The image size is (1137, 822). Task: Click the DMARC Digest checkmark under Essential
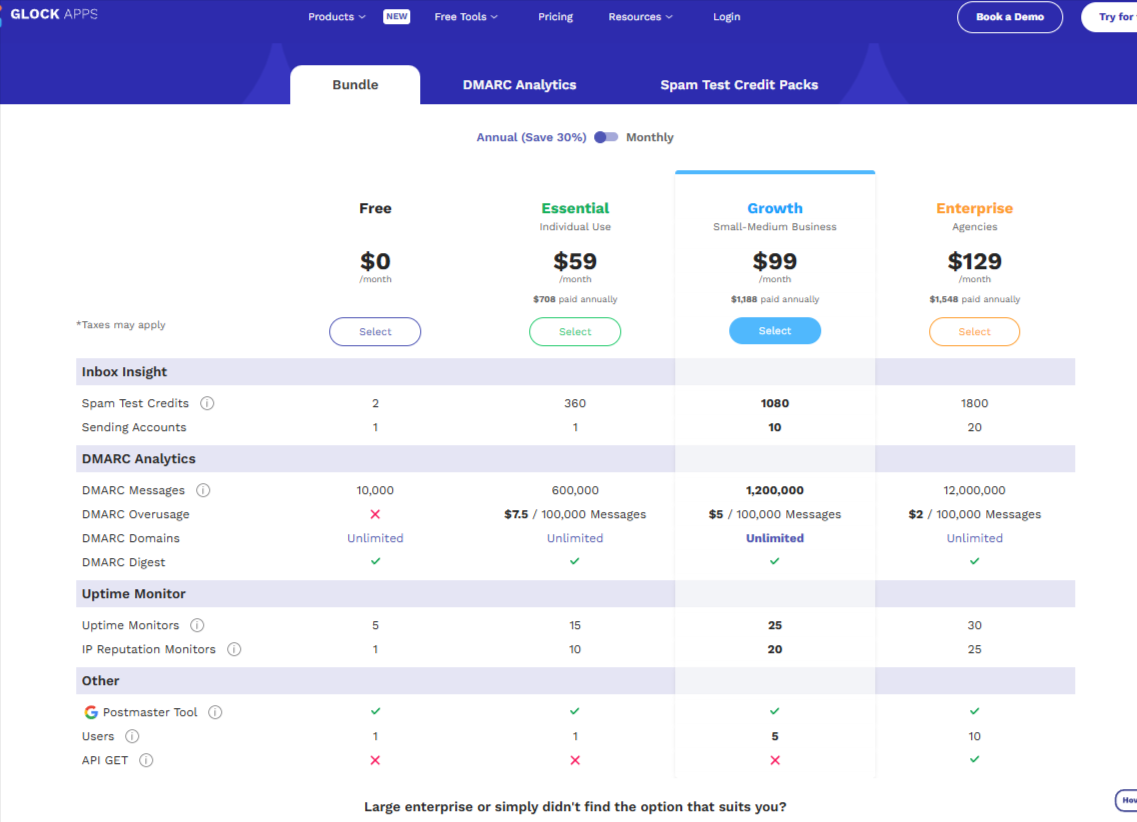click(x=575, y=561)
